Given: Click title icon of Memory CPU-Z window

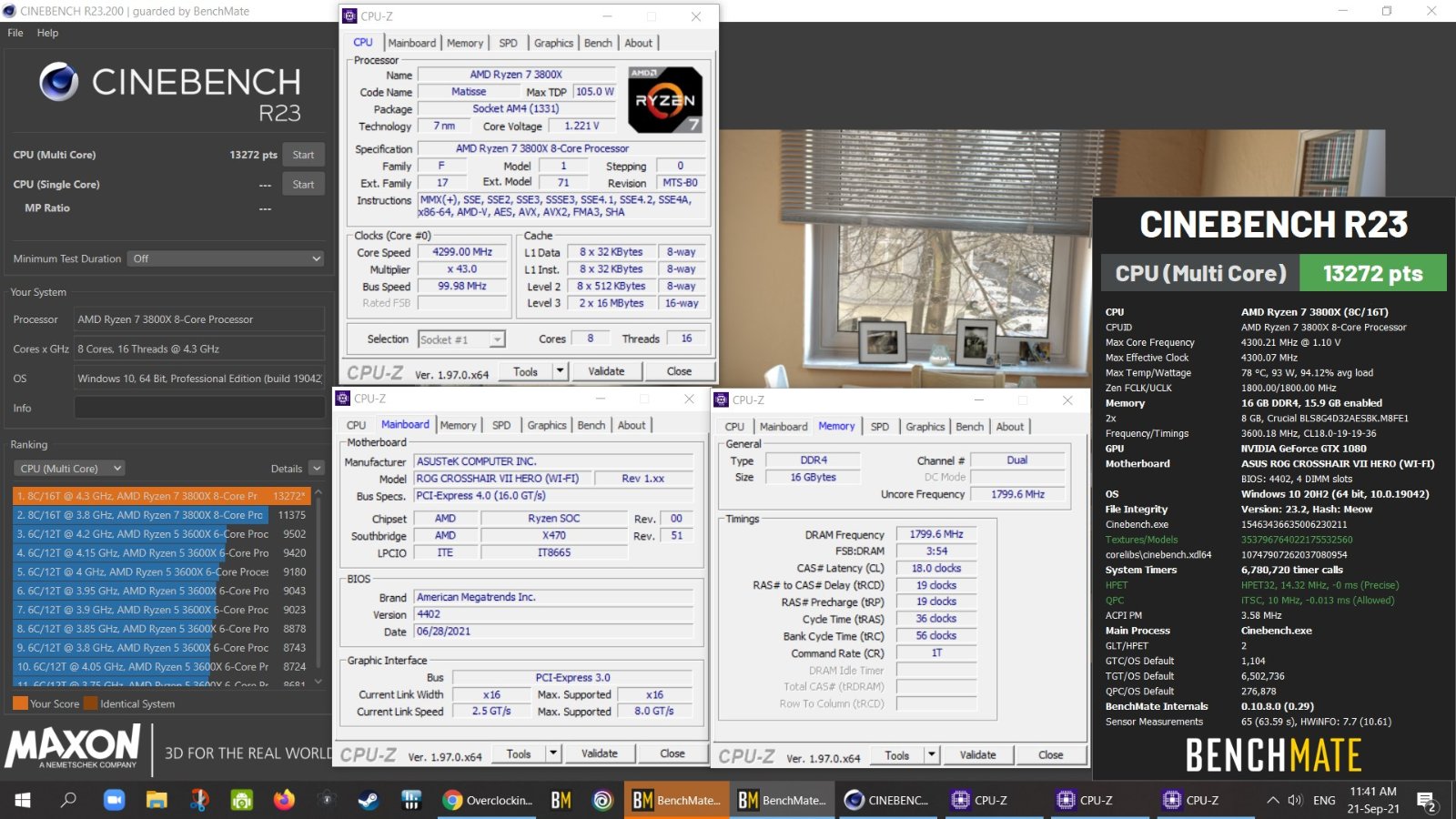Looking at the screenshot, I should [722, 399].
